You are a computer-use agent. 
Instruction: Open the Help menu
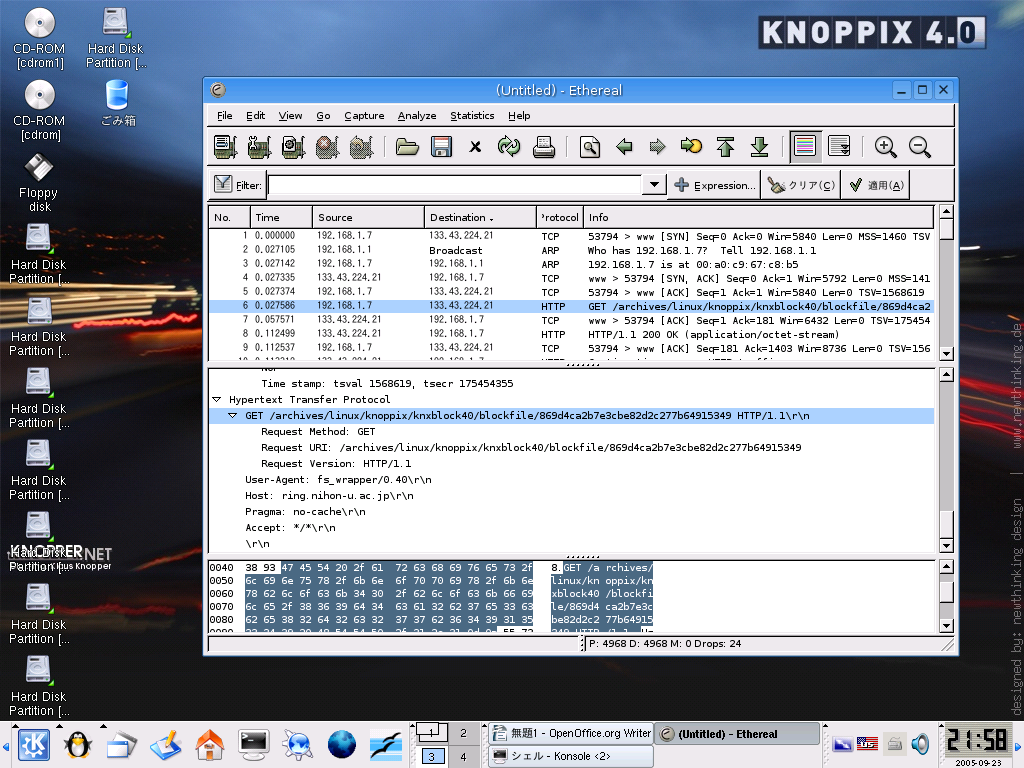[x=519, y=116]
